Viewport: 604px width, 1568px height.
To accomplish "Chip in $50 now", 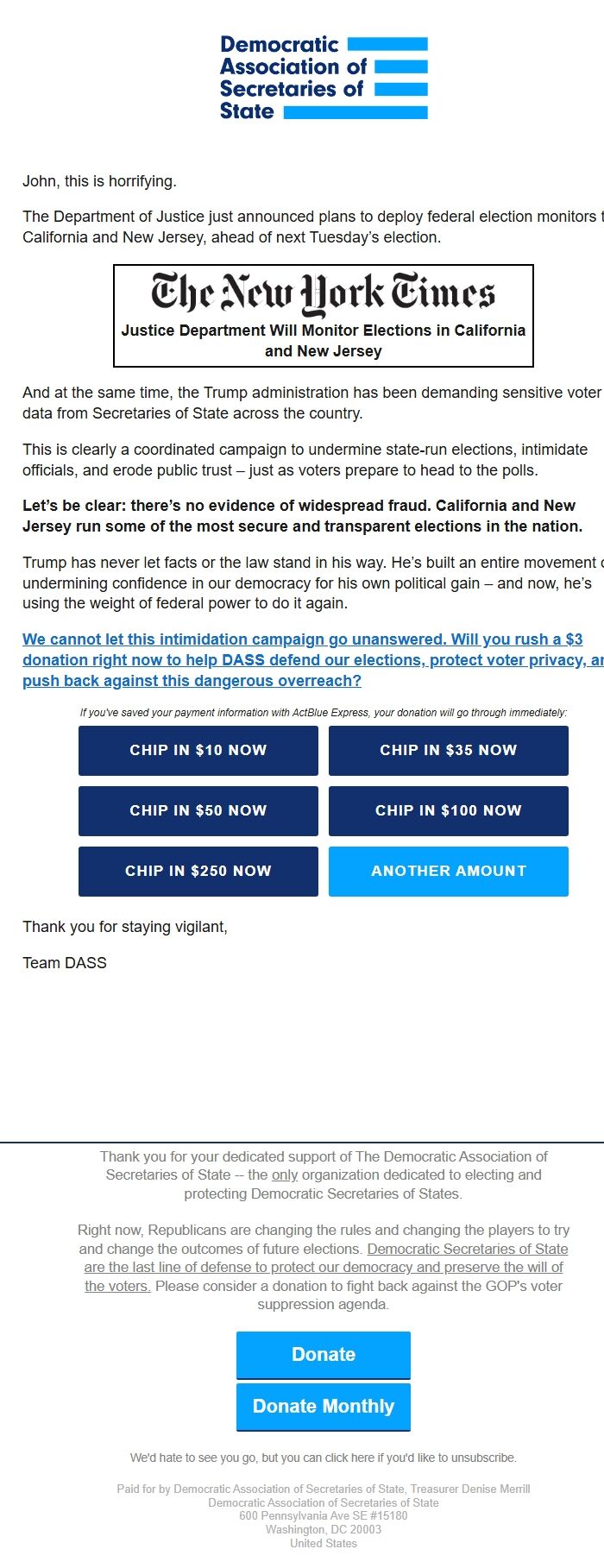I will 198,810.
